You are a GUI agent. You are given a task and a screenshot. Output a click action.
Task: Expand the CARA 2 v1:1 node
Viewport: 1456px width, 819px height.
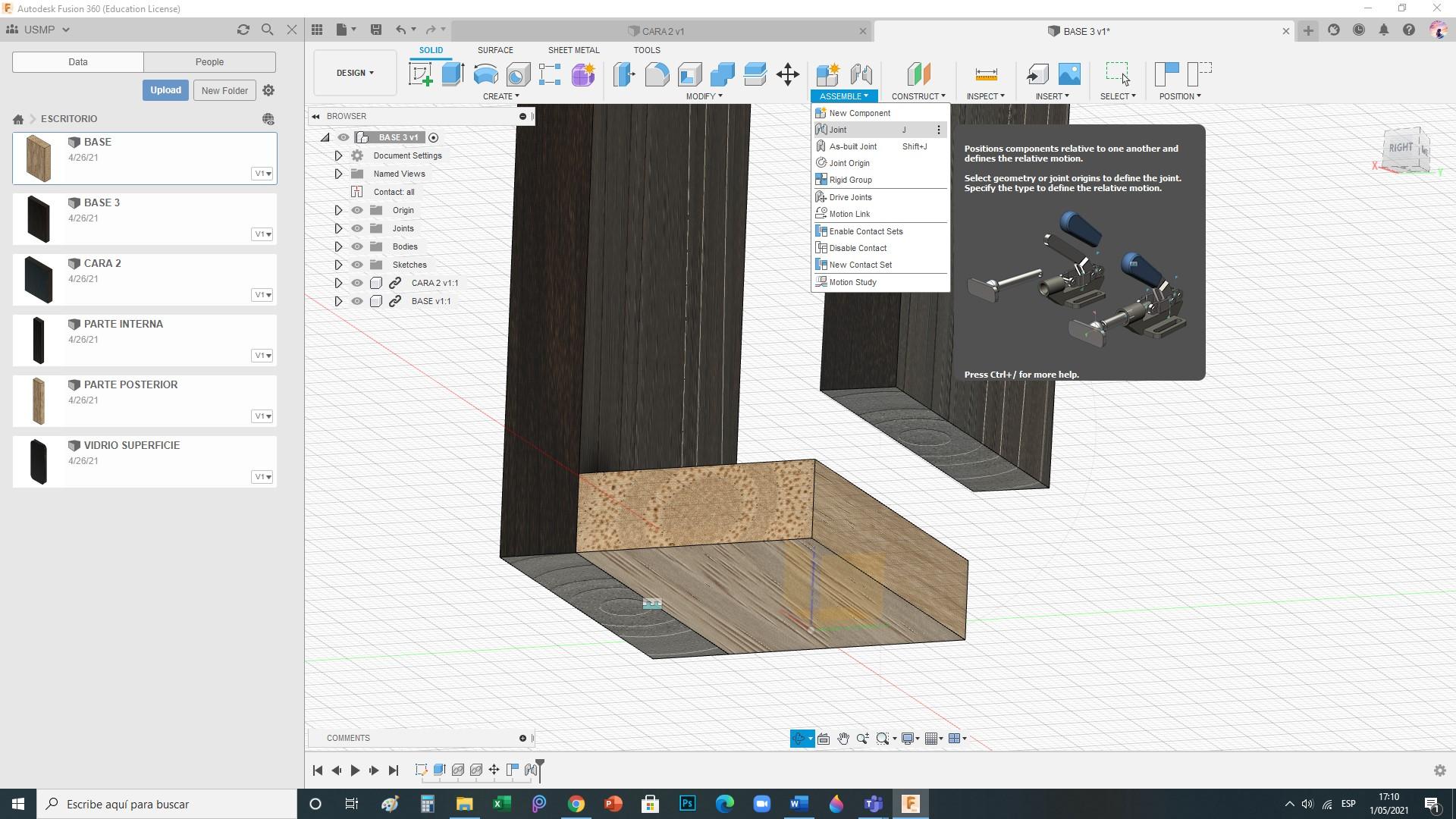(338, 283)
